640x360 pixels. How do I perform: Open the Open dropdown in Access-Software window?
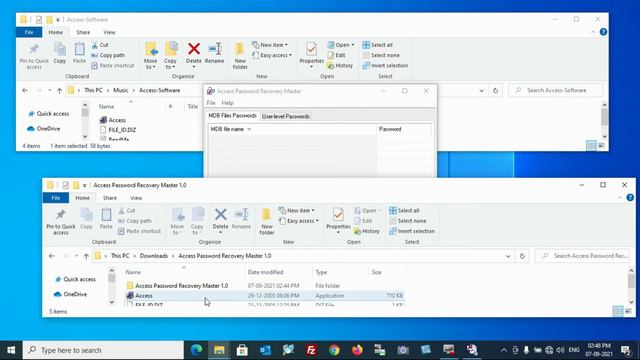pos(341,45)
